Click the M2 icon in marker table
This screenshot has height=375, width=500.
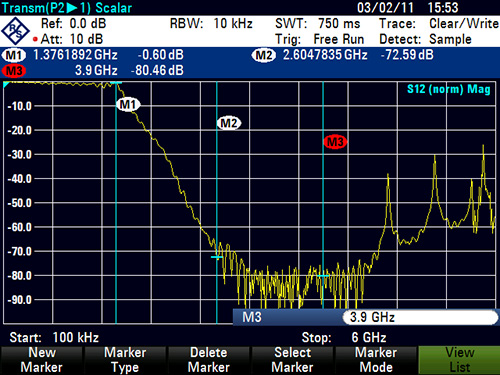(264, 55)
